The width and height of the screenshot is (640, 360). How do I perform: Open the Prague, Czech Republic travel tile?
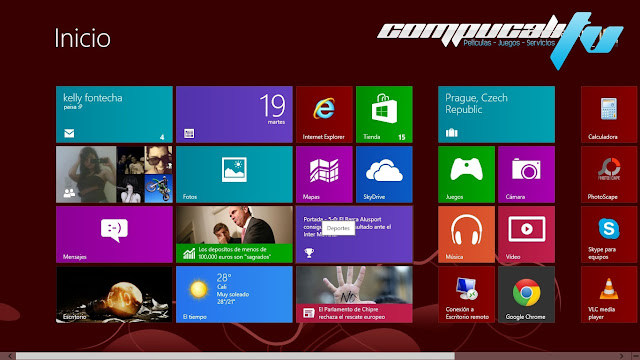(x=496, y=114)
